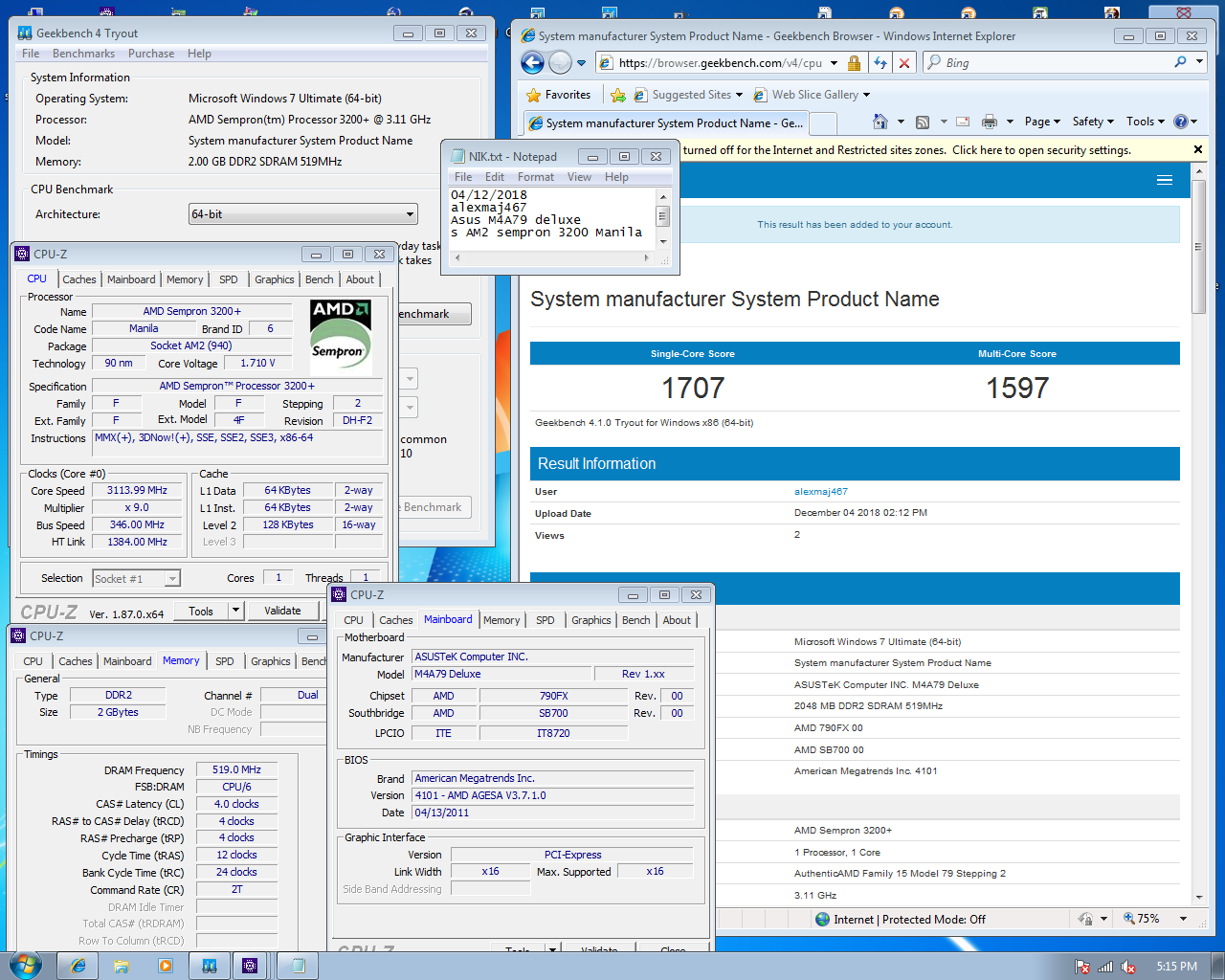Click the Notepad horizontal scroll right arrow
The width and height of the screenshot is (1225, 980).
(647, 257)
